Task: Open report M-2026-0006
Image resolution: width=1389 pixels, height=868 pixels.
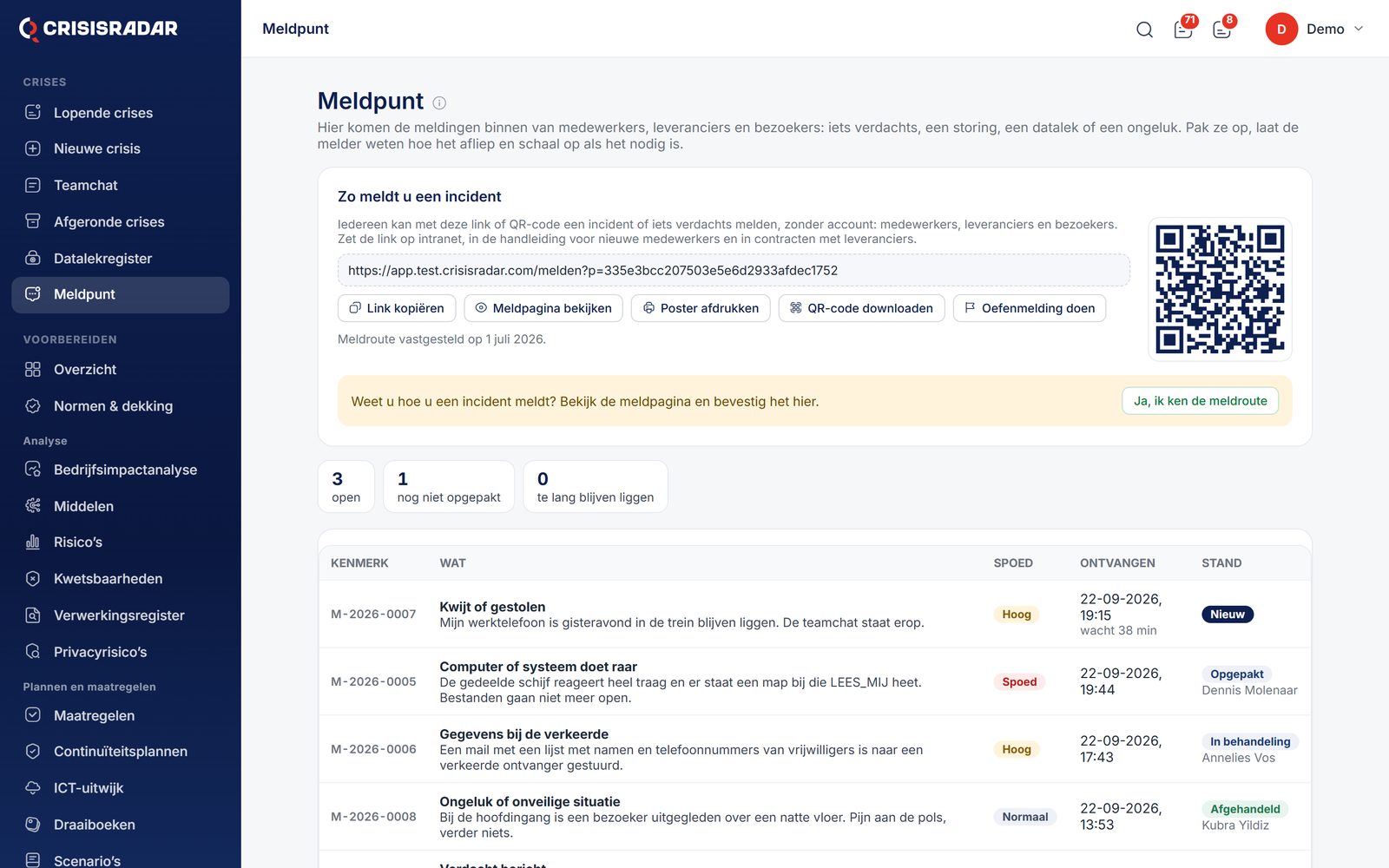Action: coord(814,749)
